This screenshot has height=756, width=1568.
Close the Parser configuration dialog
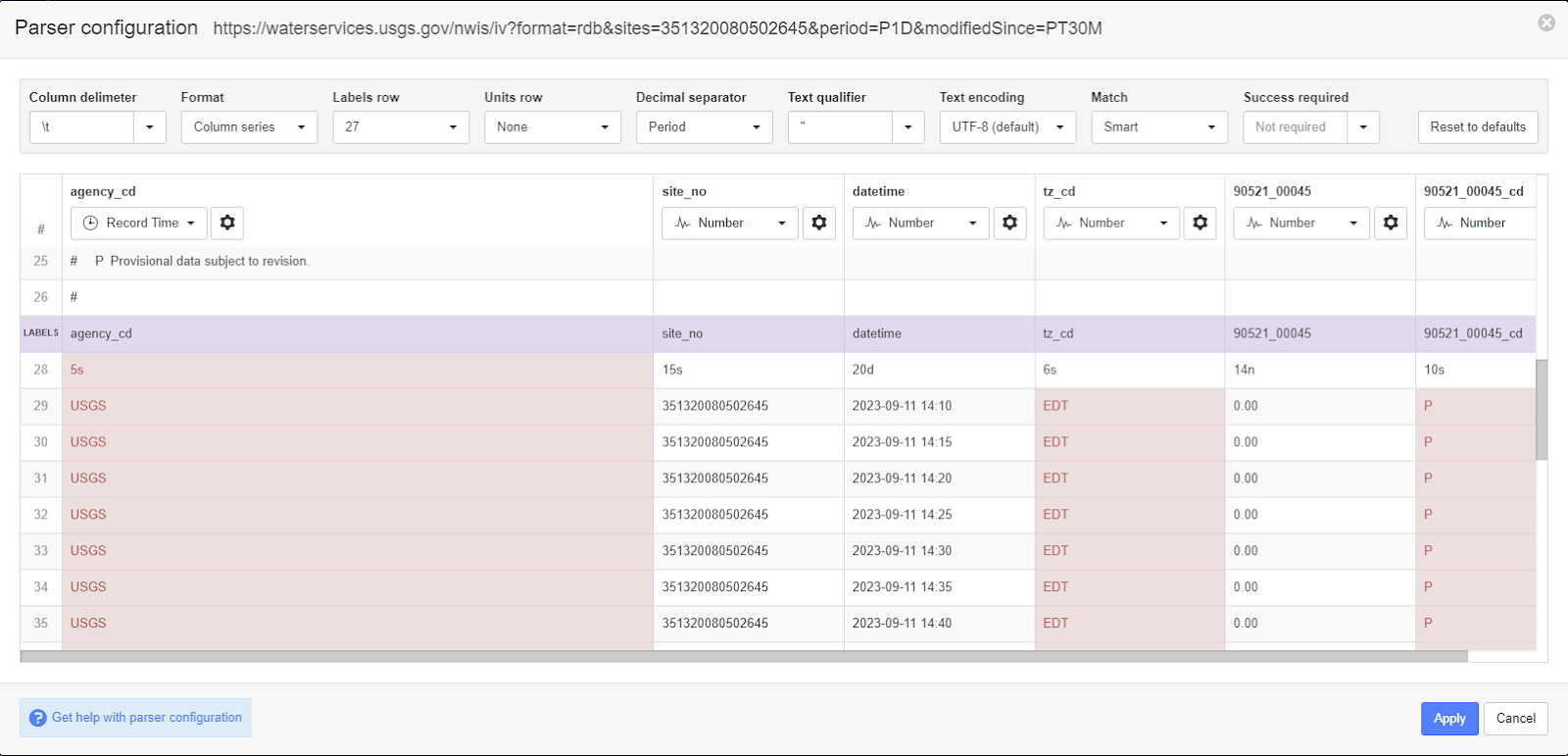(1546, 23)
